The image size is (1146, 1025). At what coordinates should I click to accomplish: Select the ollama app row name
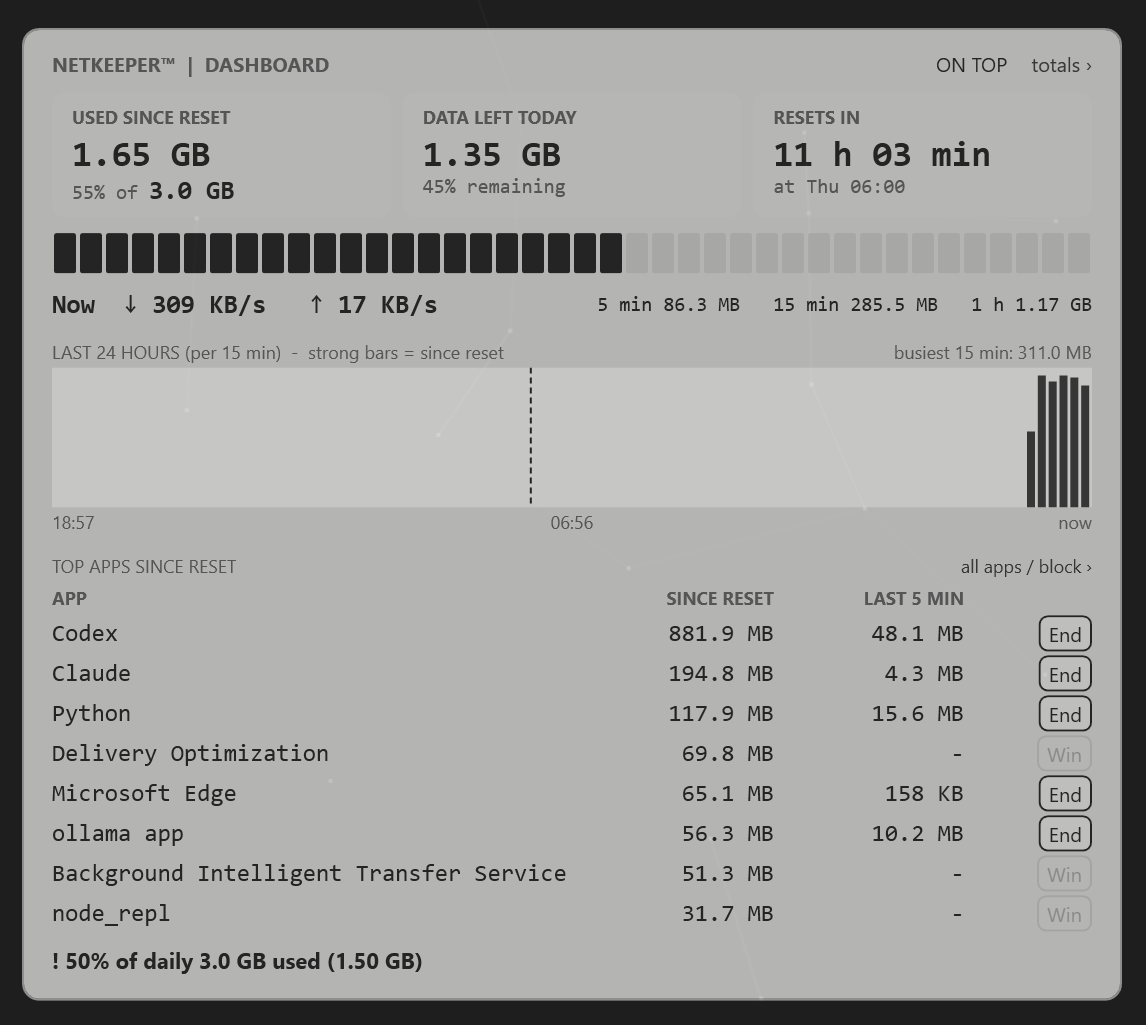(x=118, y=834)
